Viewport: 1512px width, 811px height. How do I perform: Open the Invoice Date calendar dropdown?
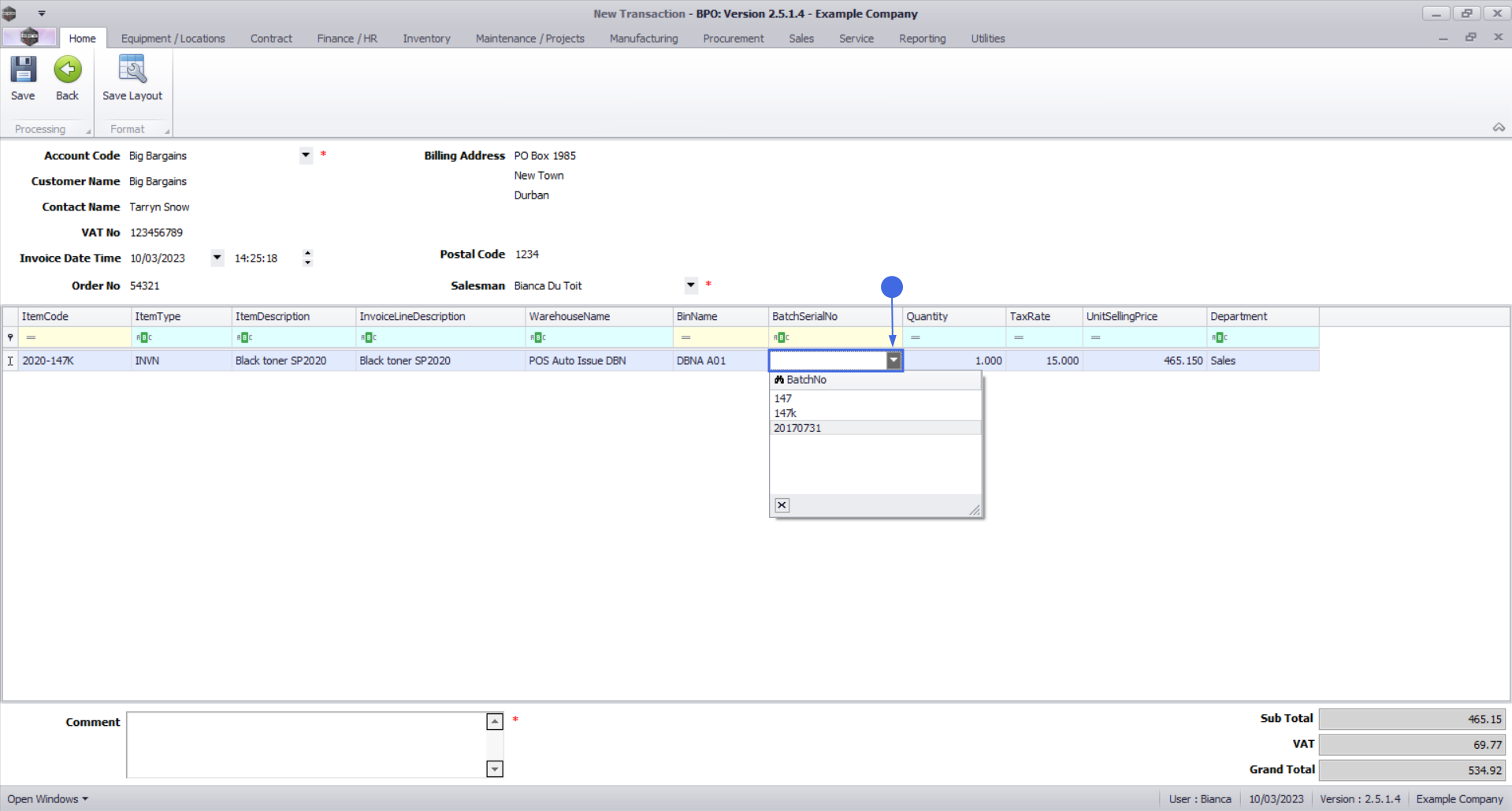click(x=217, y=258)
